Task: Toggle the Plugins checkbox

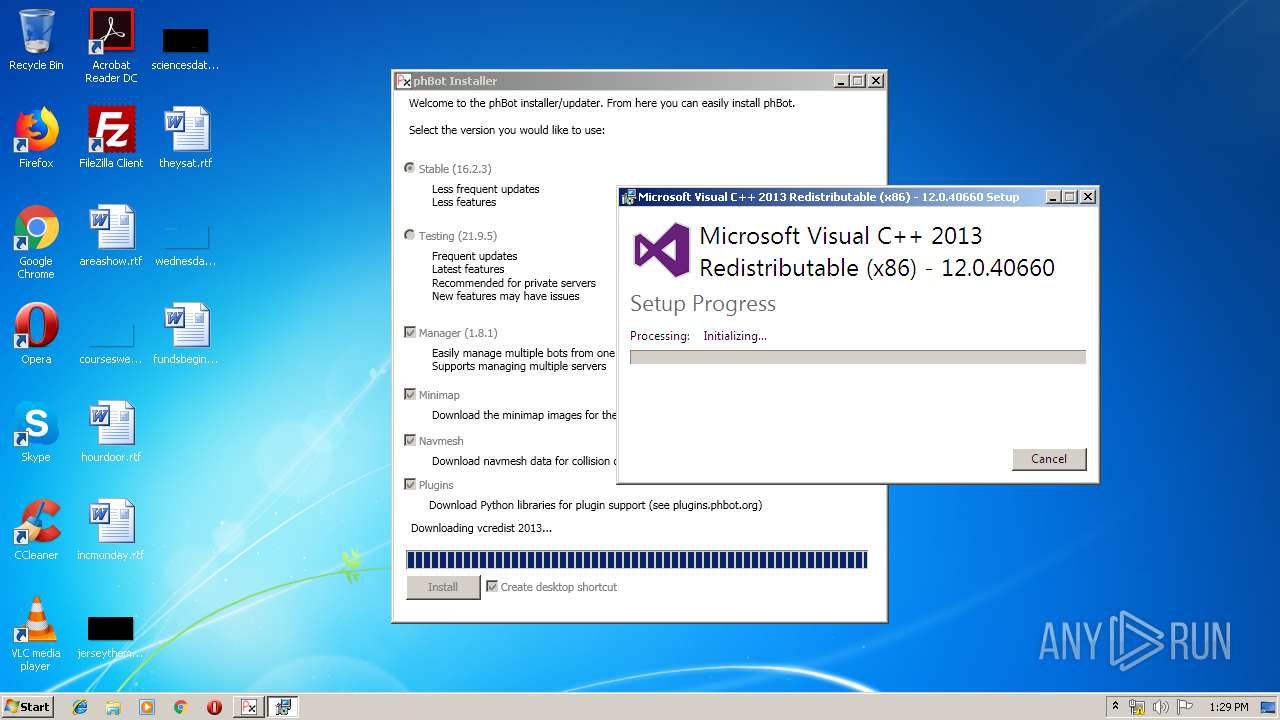Action: [410, 484]
